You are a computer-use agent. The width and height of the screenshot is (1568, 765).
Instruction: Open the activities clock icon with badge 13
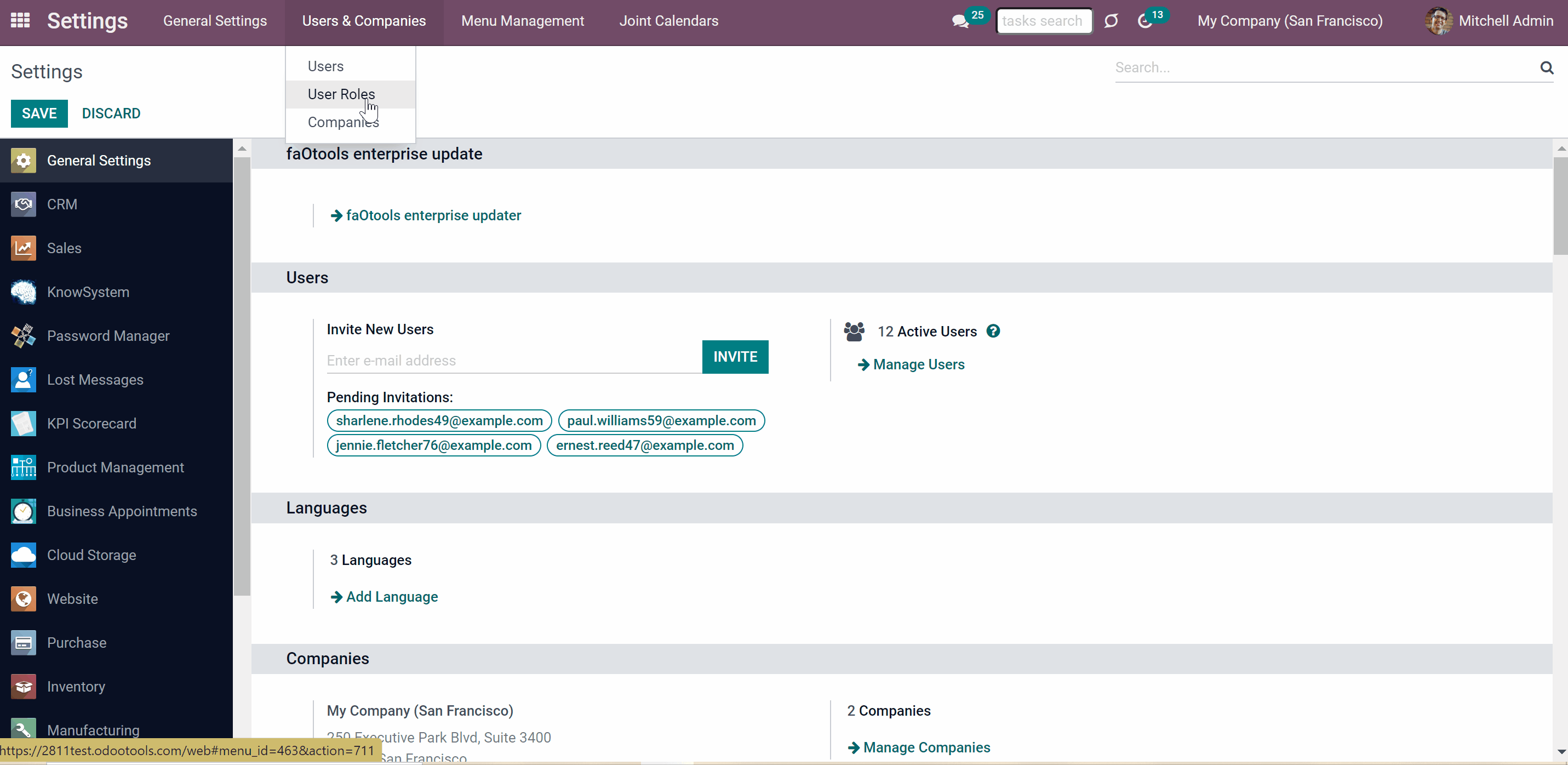1145,21
